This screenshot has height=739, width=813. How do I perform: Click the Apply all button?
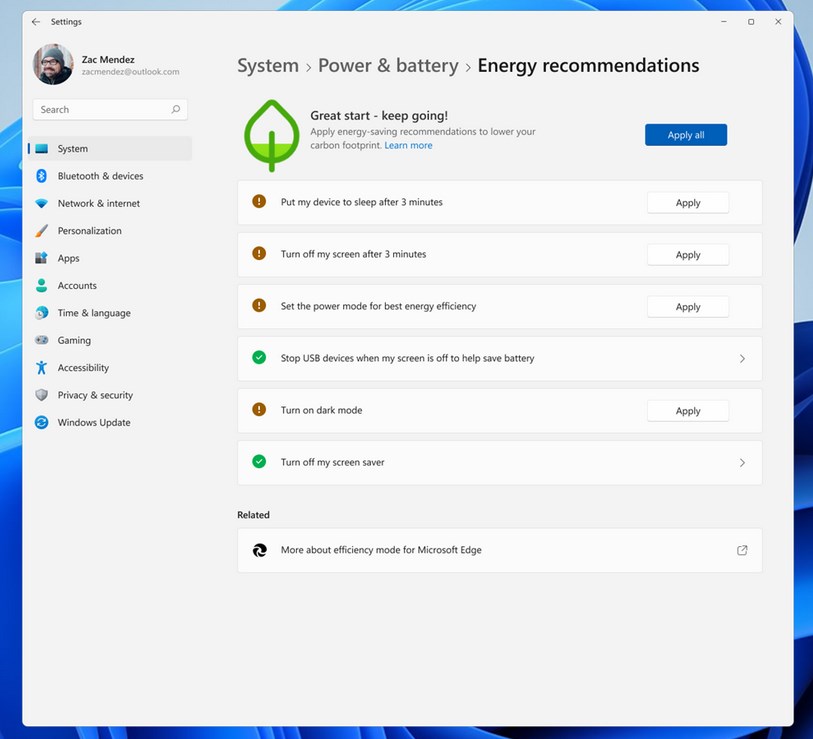point(685,135)
